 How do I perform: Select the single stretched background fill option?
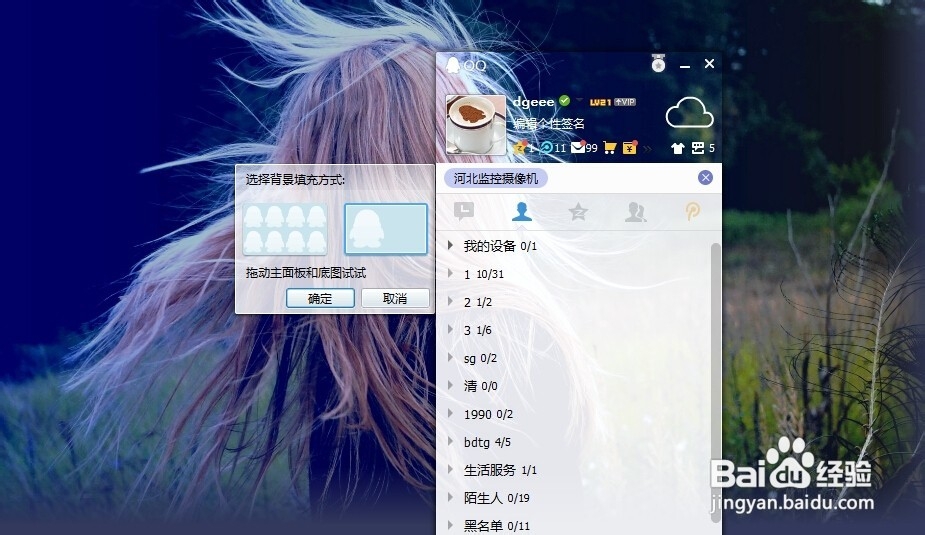386,229
